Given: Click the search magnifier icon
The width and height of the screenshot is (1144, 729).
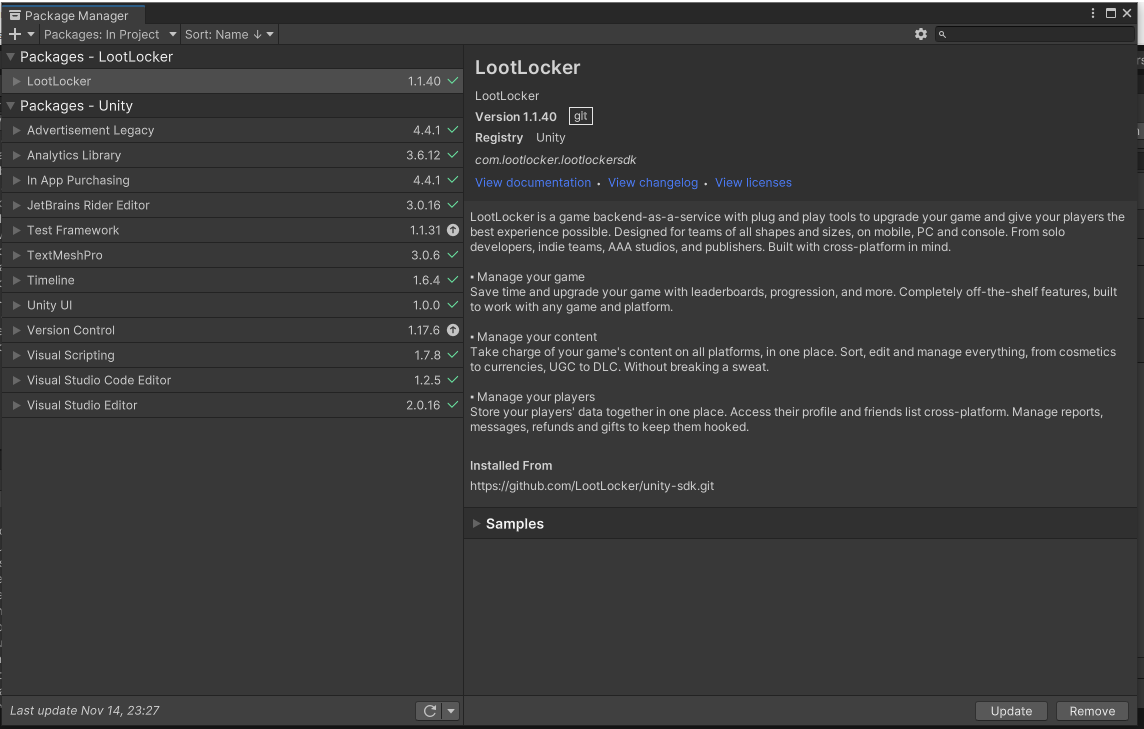Looking at the screenshot, I should point(941,34).
